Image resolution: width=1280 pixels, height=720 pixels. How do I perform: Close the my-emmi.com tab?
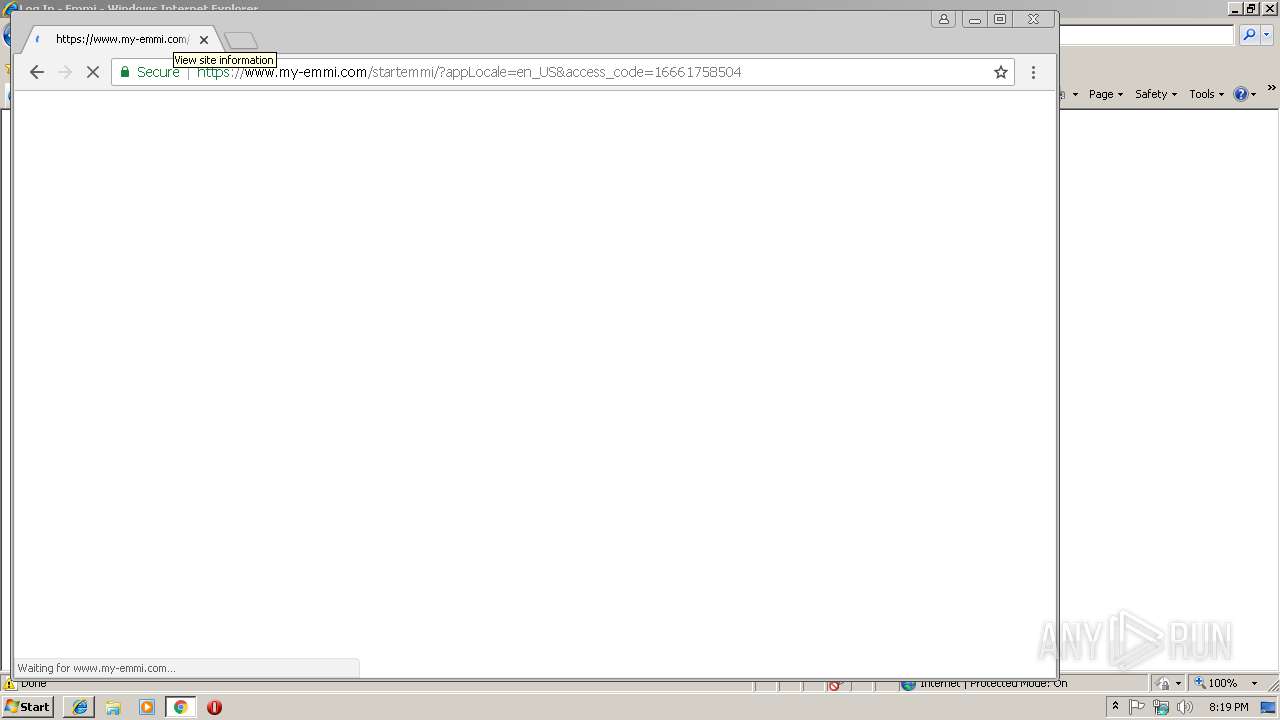click(x=204, y=40)
